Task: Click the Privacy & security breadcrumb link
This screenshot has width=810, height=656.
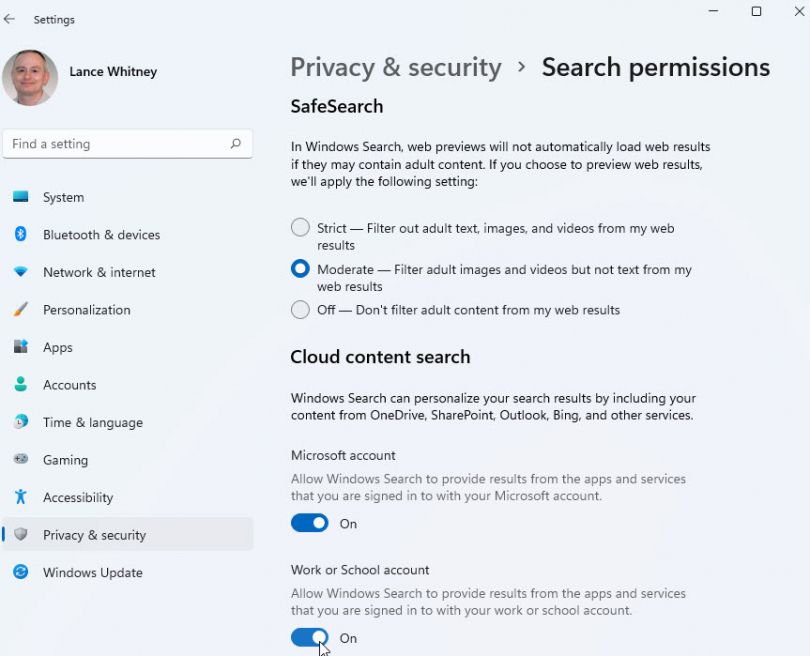Action: pyautogui.click(x=396, y=67)
